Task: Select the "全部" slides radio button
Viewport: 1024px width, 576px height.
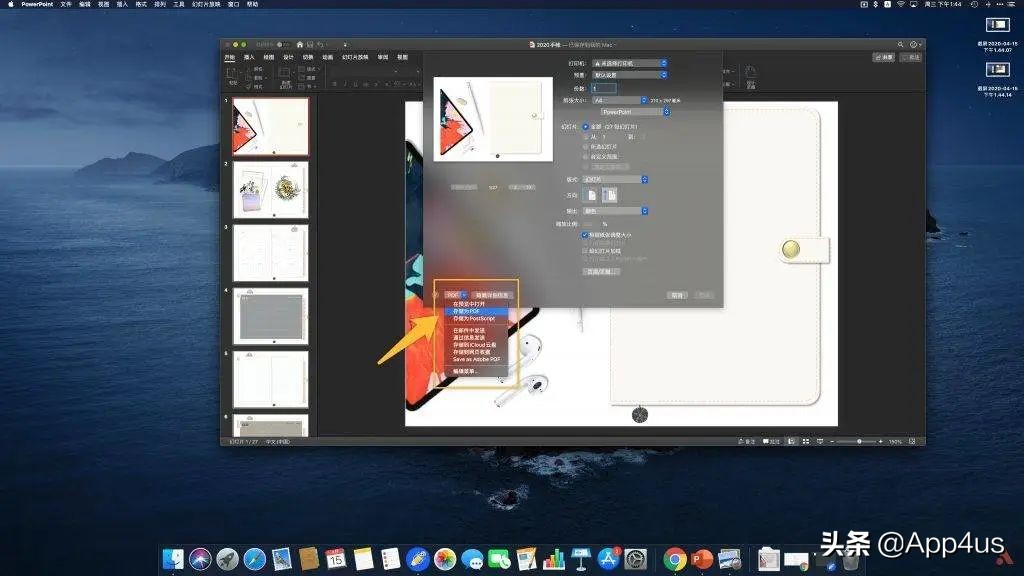Action: (586, 127)
